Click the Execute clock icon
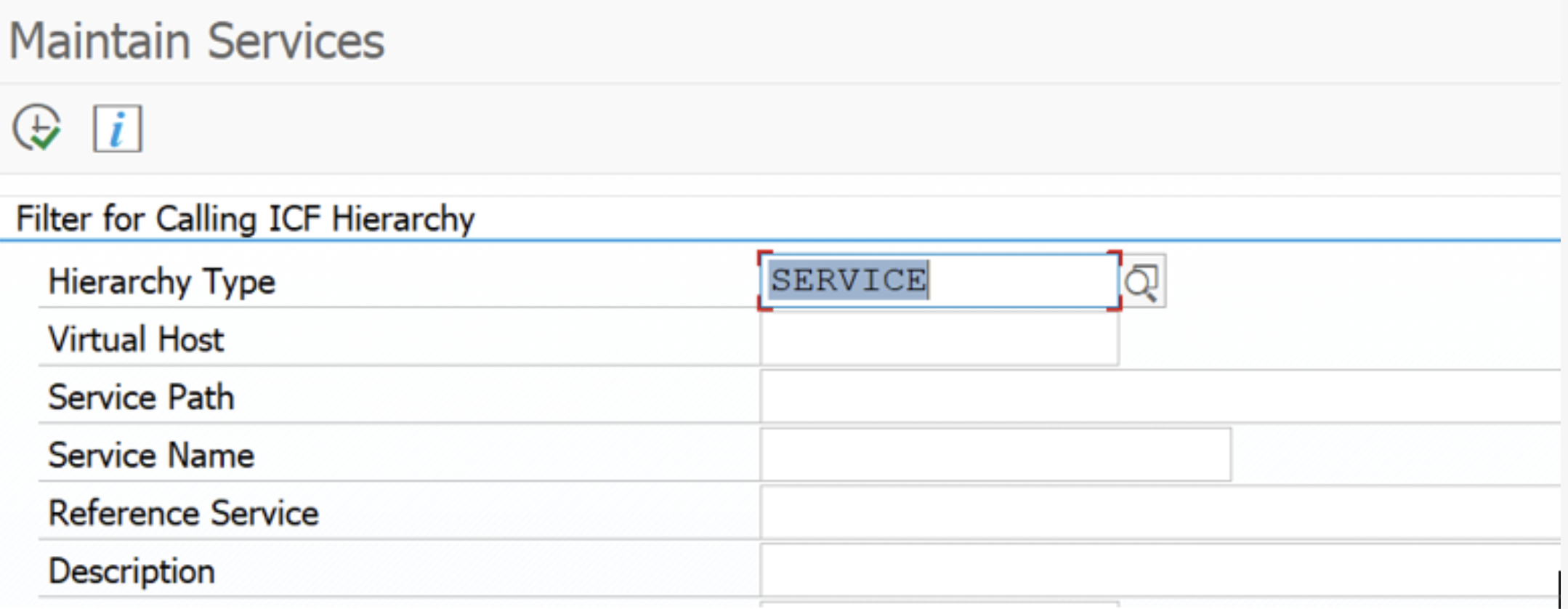The image size is (1568, 609). [37, 129]
